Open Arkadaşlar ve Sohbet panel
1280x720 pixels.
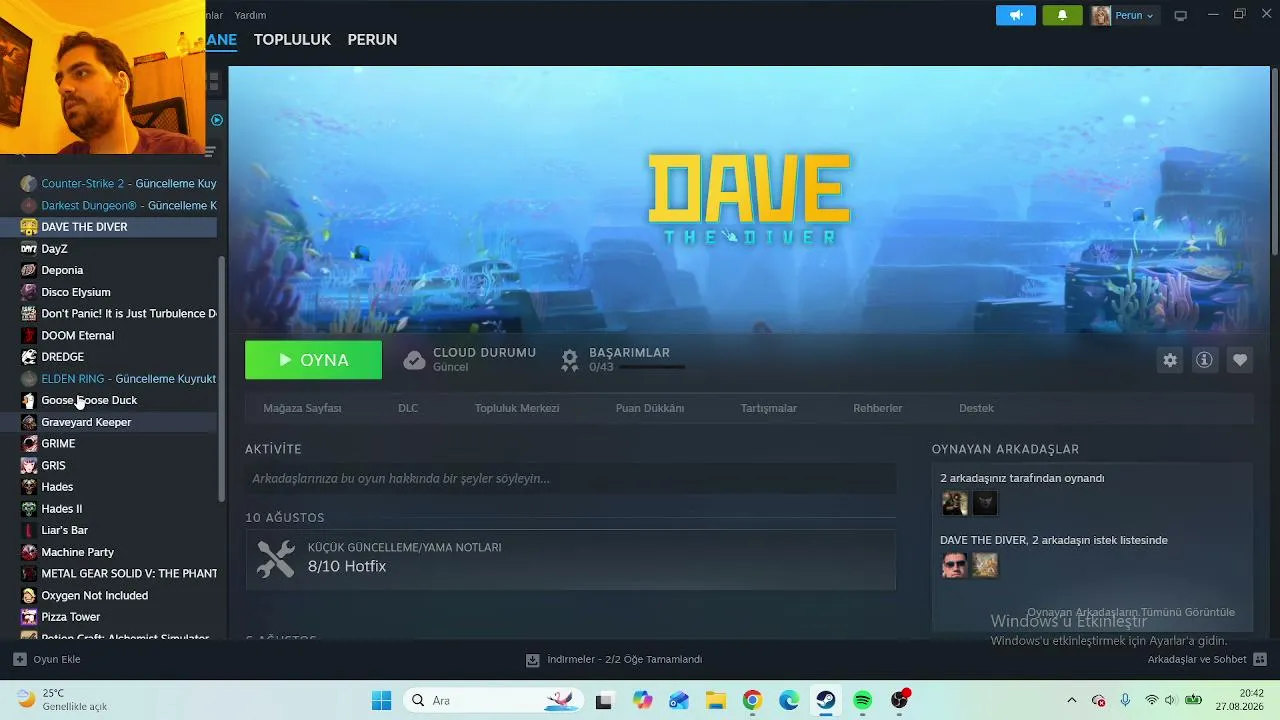(x=1207, y=660)
